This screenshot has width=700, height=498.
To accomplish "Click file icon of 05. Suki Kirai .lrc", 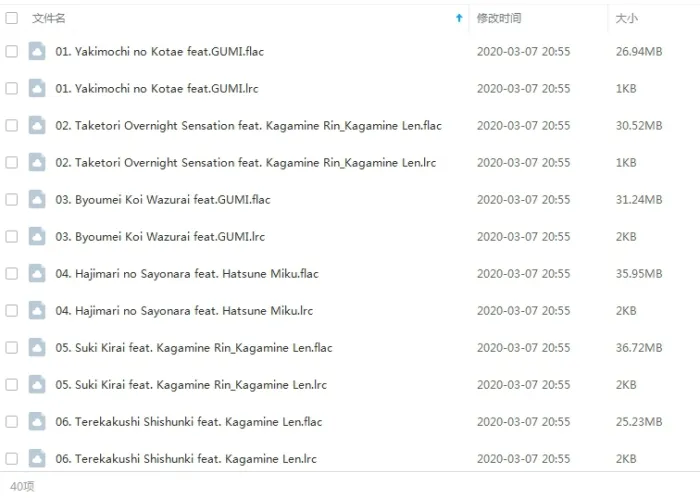I will point(37,384).
